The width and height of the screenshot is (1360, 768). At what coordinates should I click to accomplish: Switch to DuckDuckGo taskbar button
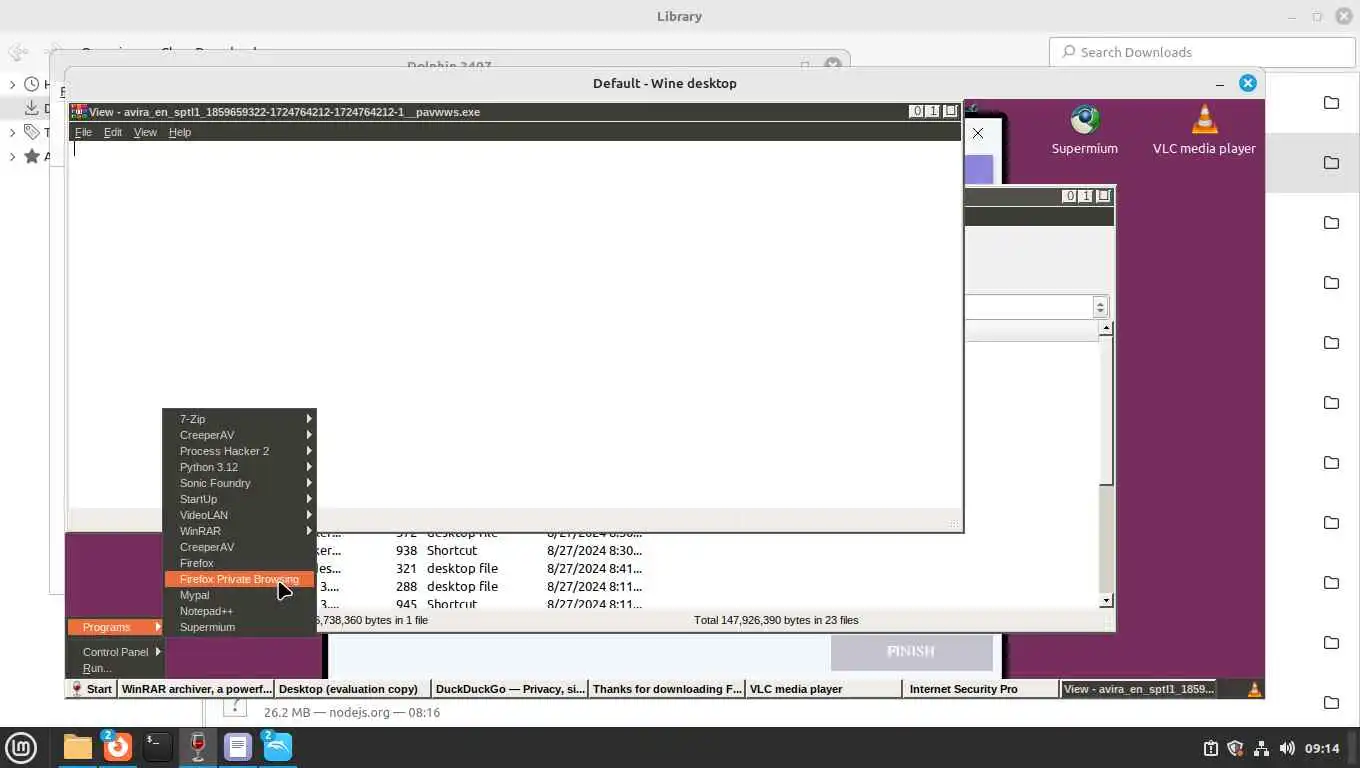[x=510, y=689]
